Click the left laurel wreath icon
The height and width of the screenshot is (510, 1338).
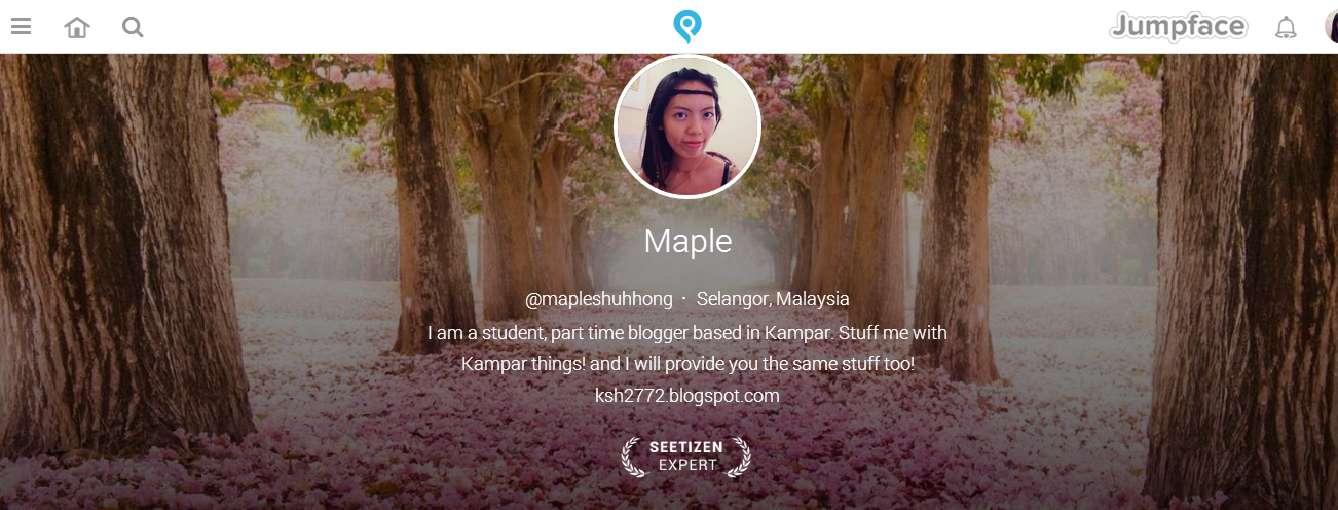coord(634,457)
